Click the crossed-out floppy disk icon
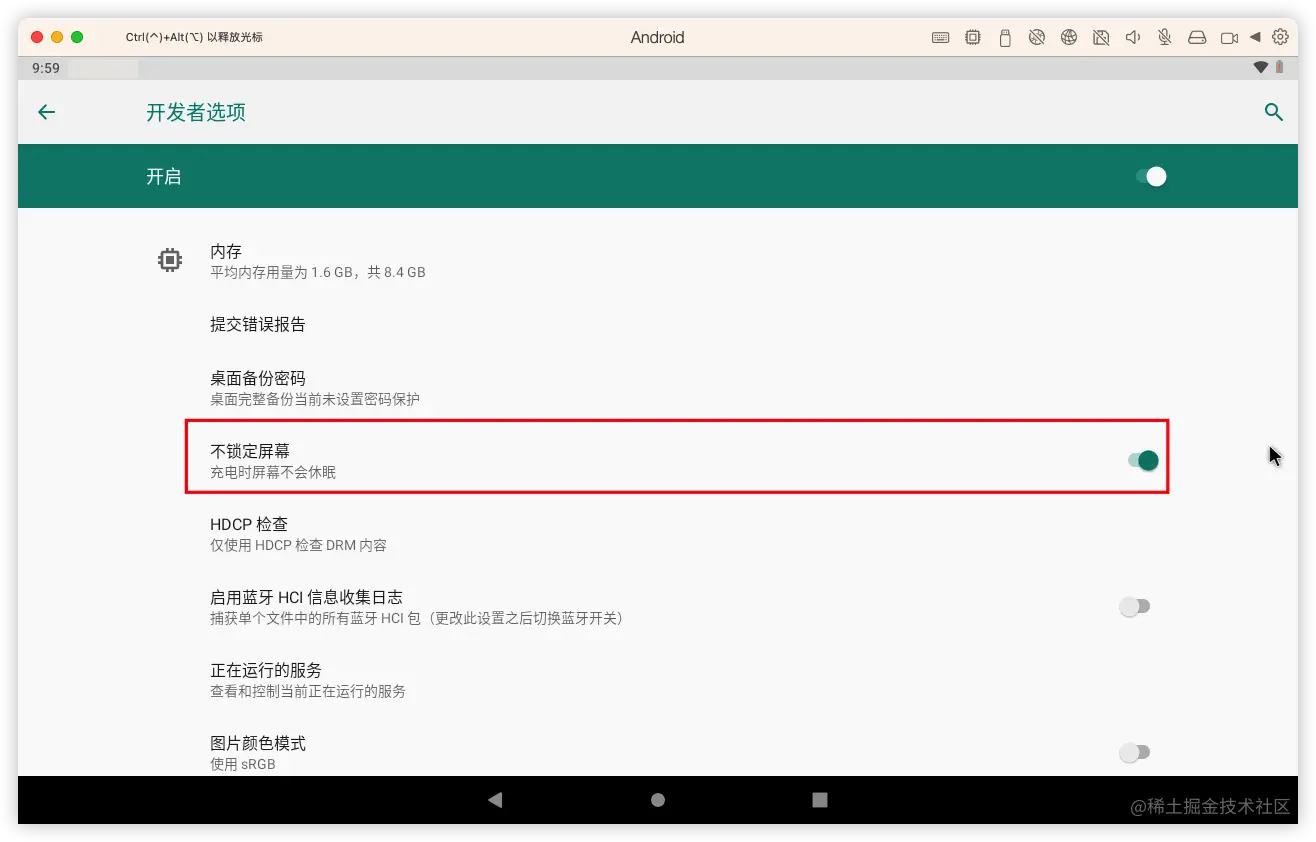The width and height of the screenshot is (1316, 842). click(1101, 38)
